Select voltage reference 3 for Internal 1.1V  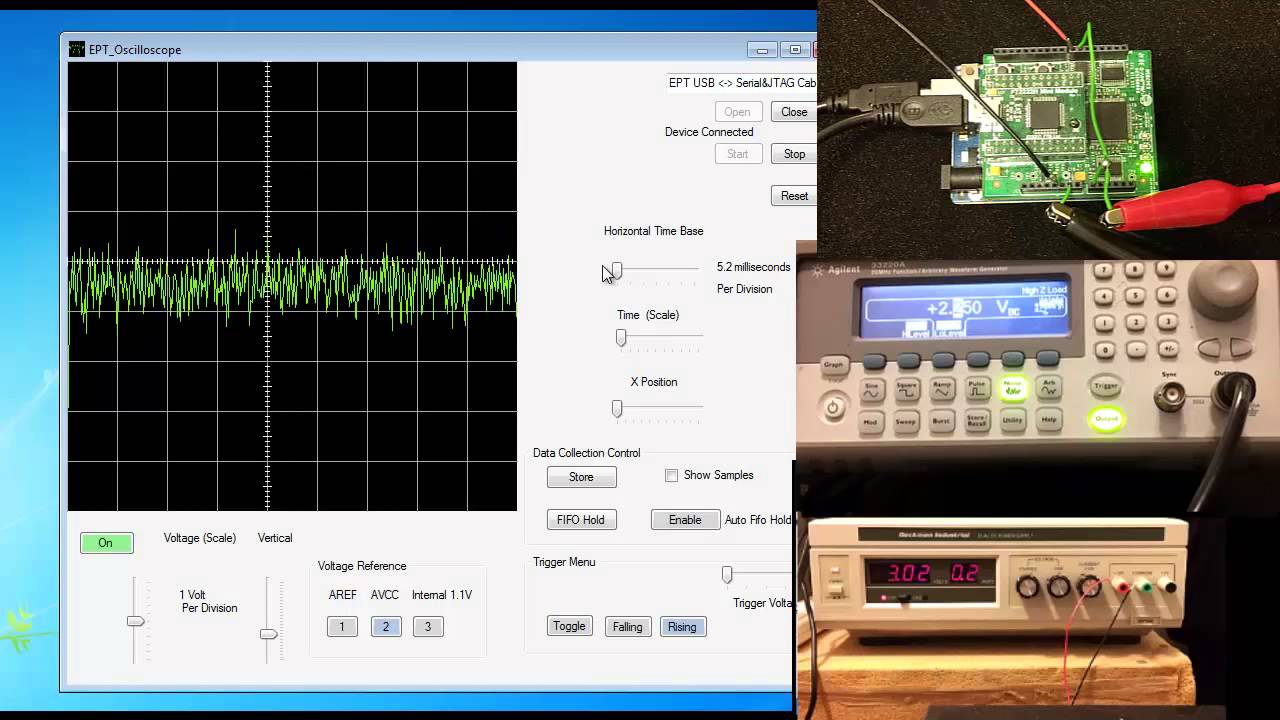tap(427, 626)
